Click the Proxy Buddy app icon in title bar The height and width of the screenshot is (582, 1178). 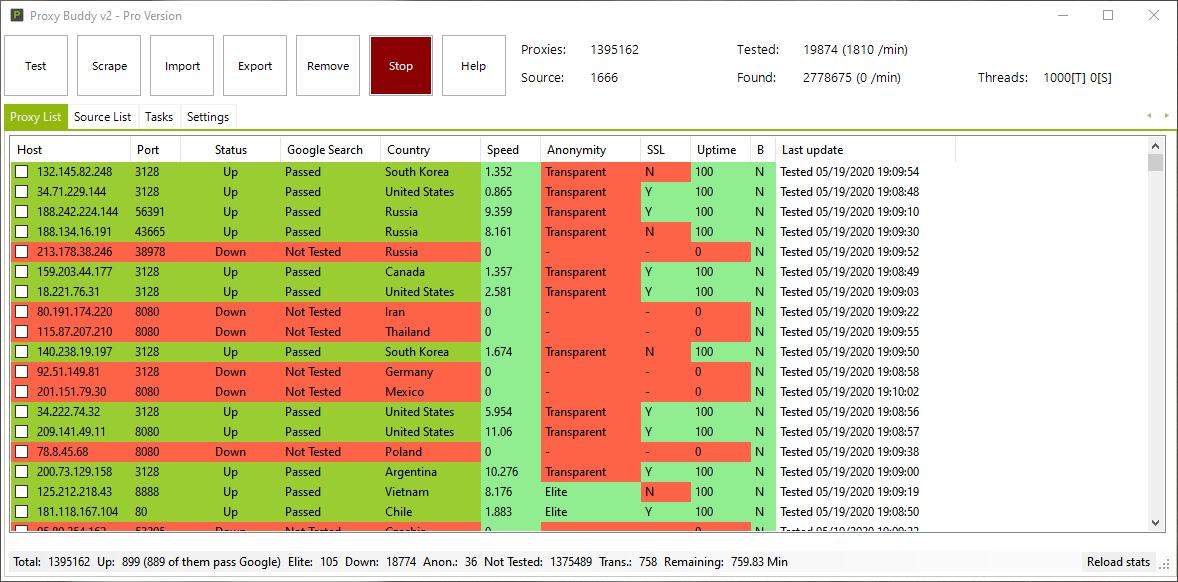(16, 16)
